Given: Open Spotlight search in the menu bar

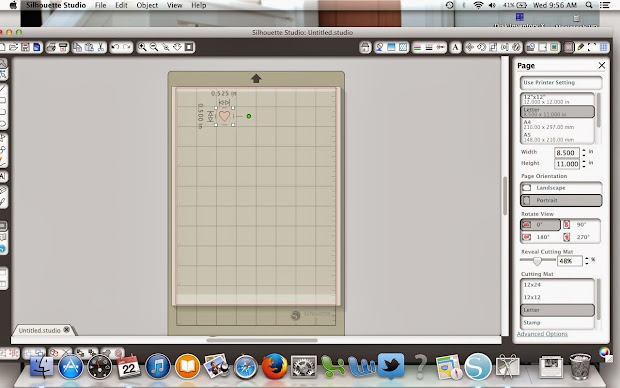Looking at the screenshot, I should point(589,5).
